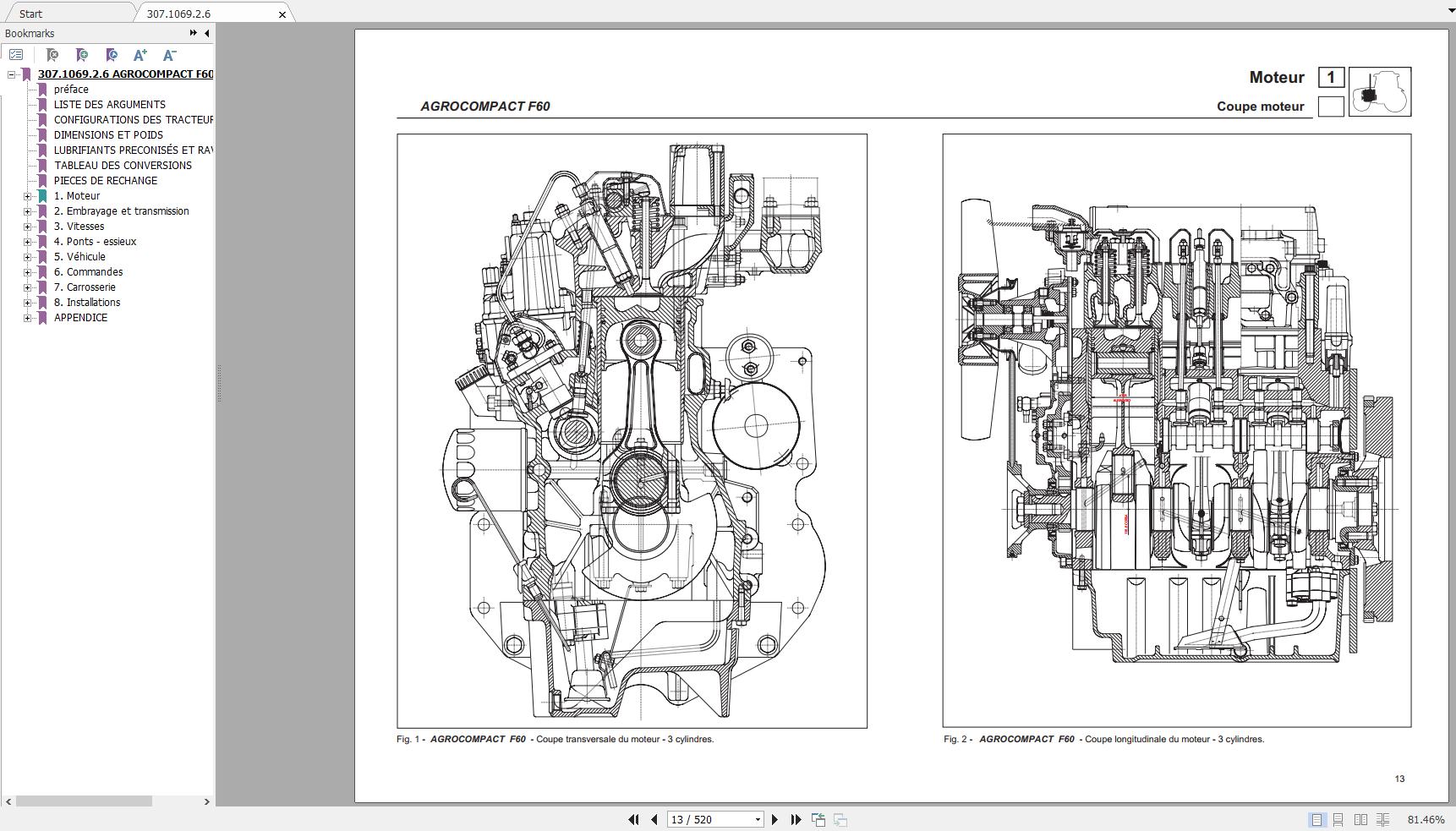Expand the '1. Moteur' bookmark node
This screenshot has height=831, width=1456.
[x=27, y=196]
